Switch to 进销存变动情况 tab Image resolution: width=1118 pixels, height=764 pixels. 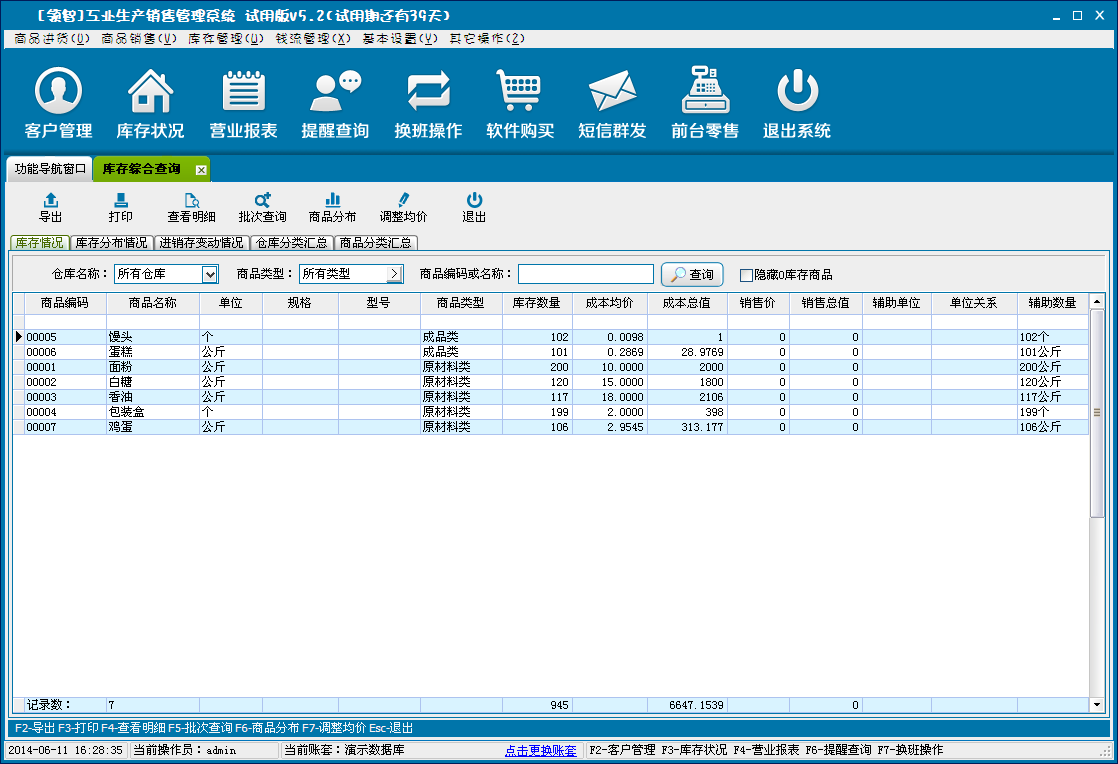(202, 243)
